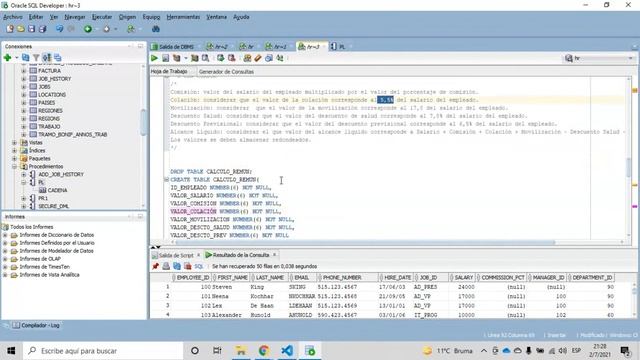Image resolution: width=640 pixels, height=360 pixels.
Task: Click the green plus New Connection icon
Action: [x=7, y=58]
